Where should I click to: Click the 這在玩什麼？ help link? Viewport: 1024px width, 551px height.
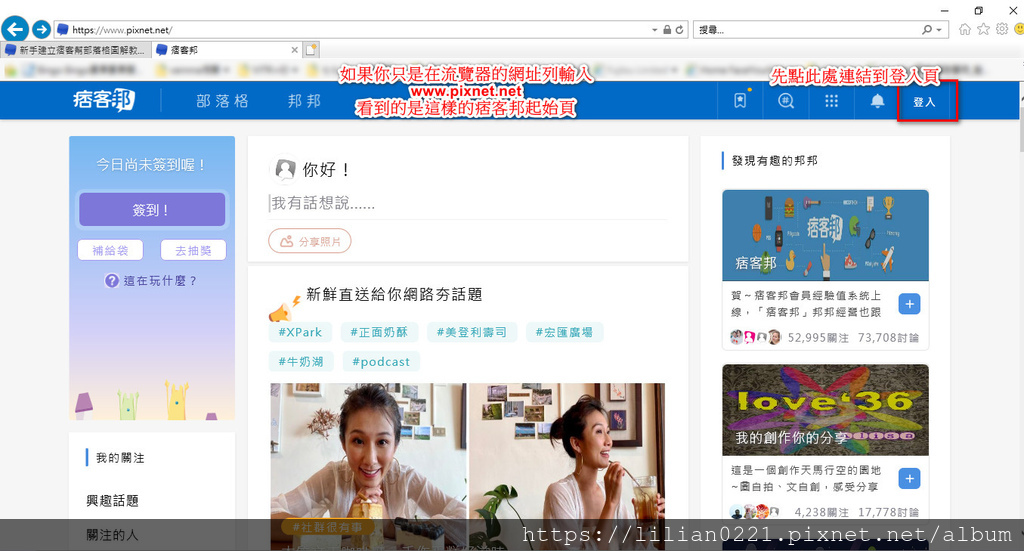tap(160, 281)
